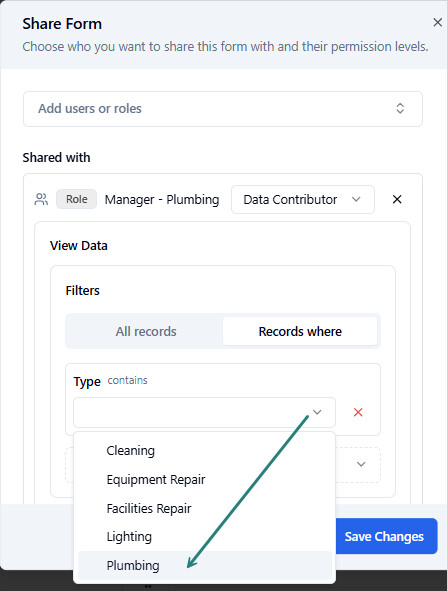Expand the dashed add-filter dropdown chevron
This screenshot has width=447, height=591.
pos(361,464)
